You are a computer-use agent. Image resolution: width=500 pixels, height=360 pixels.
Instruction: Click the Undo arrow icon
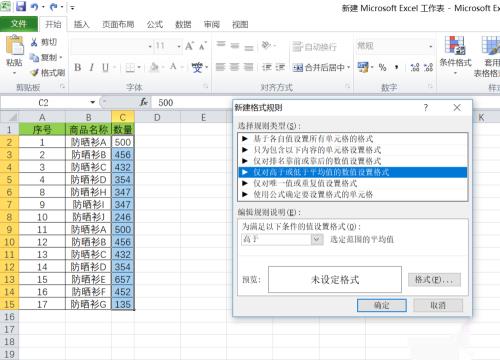click(34, 7)
